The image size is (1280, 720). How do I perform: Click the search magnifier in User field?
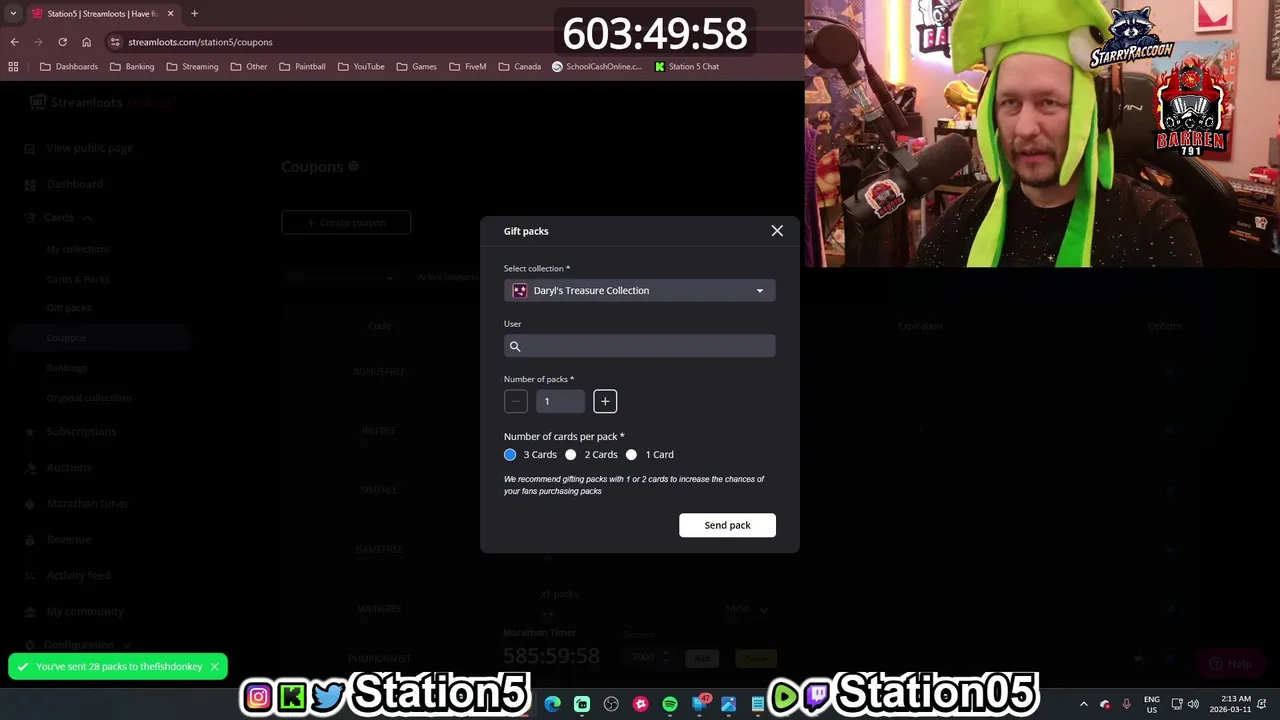tap(515, 347)
